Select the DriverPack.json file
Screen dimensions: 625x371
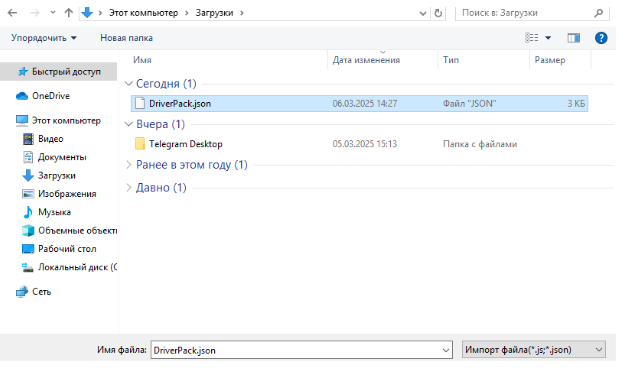tap(359, 104)
